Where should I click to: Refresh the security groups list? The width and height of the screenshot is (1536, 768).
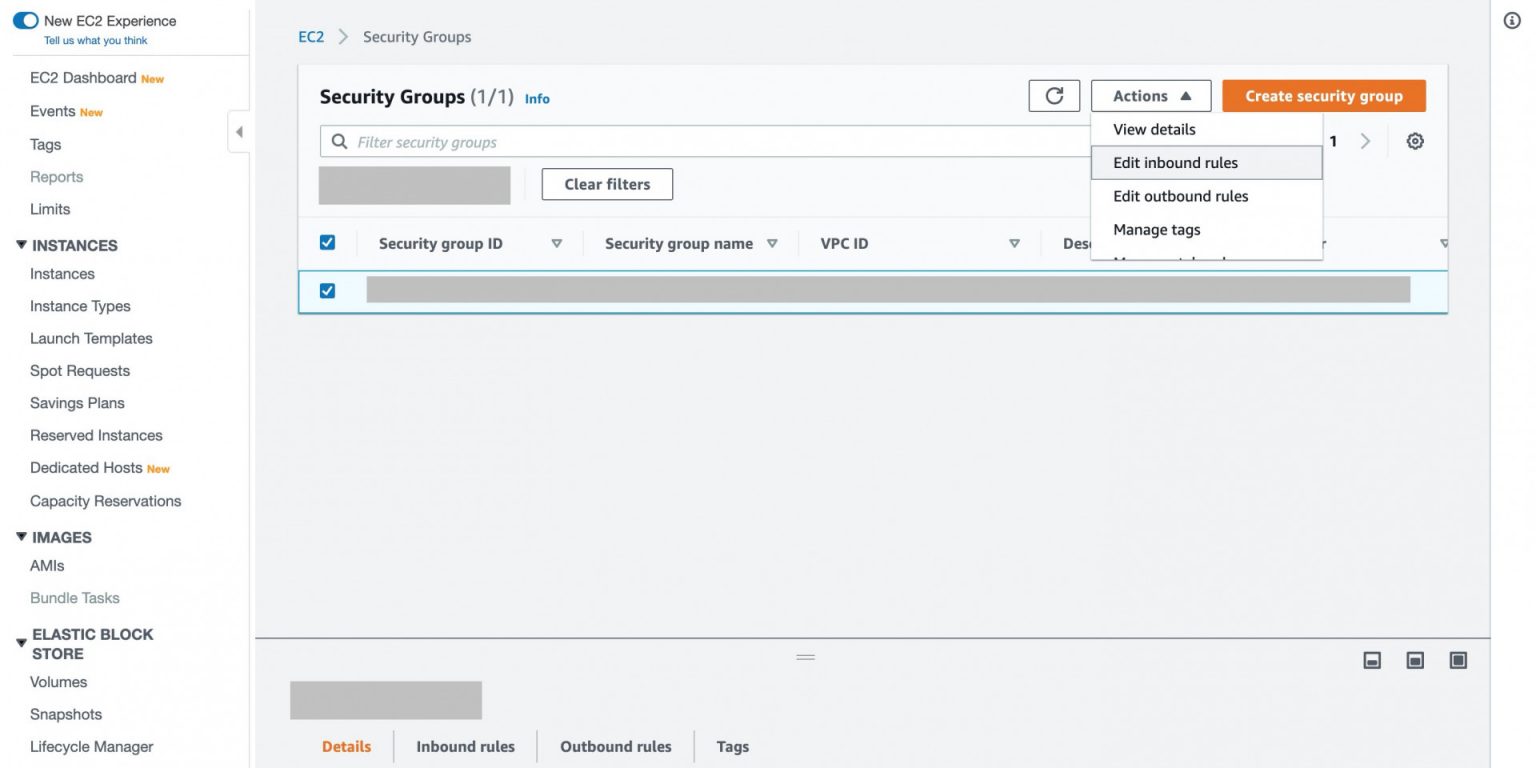(x=1054, y=96)
